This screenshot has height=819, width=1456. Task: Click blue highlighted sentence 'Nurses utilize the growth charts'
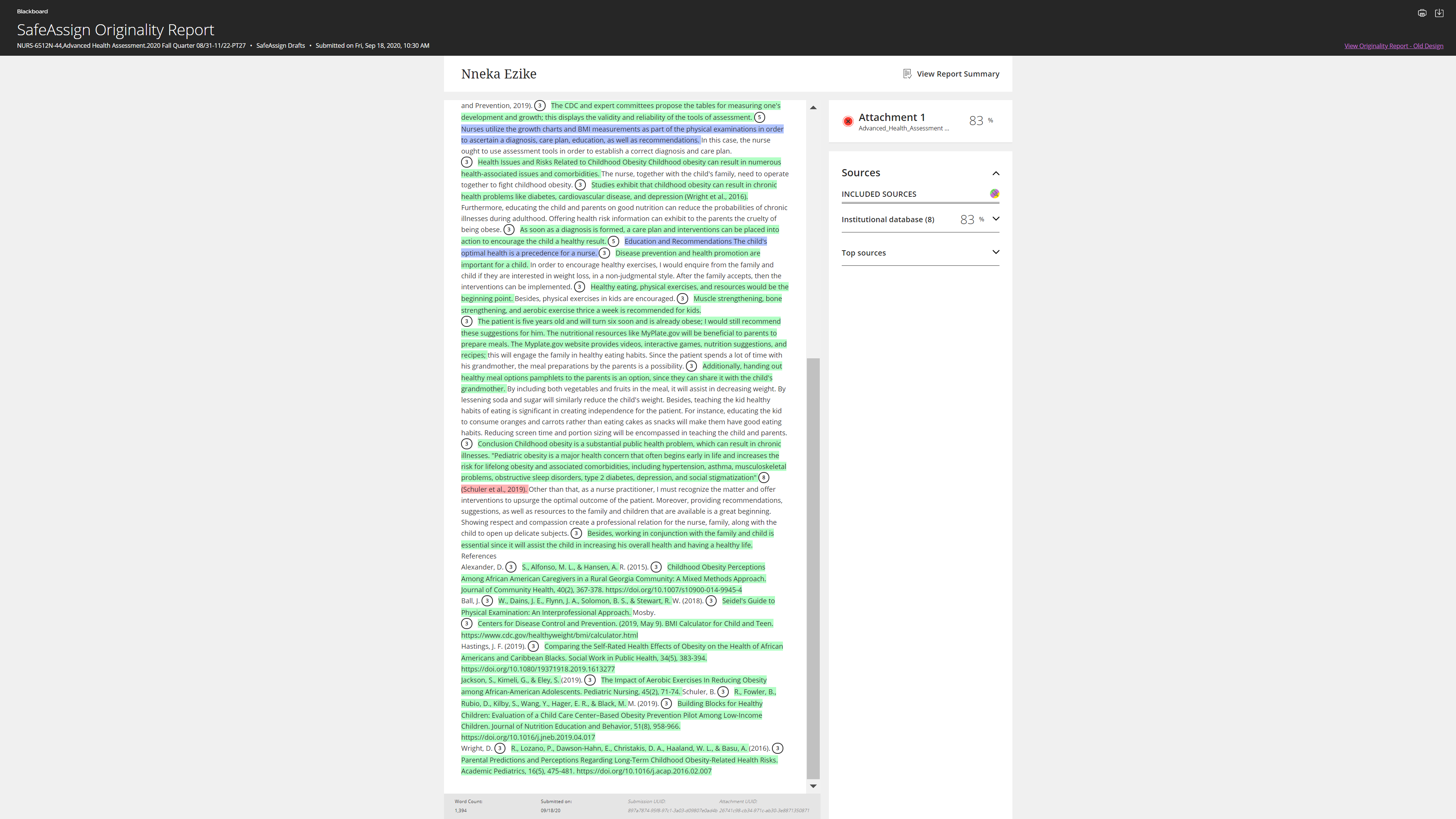tap(622, 135)
